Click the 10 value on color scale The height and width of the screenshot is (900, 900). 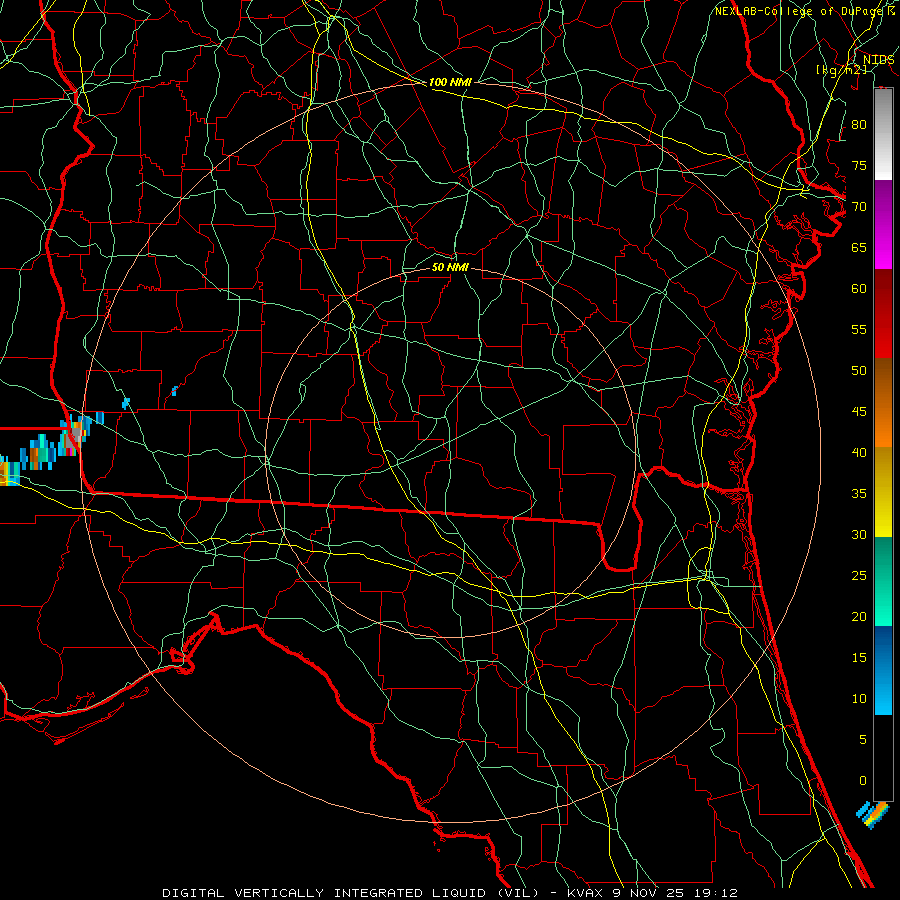coord(859,699)
